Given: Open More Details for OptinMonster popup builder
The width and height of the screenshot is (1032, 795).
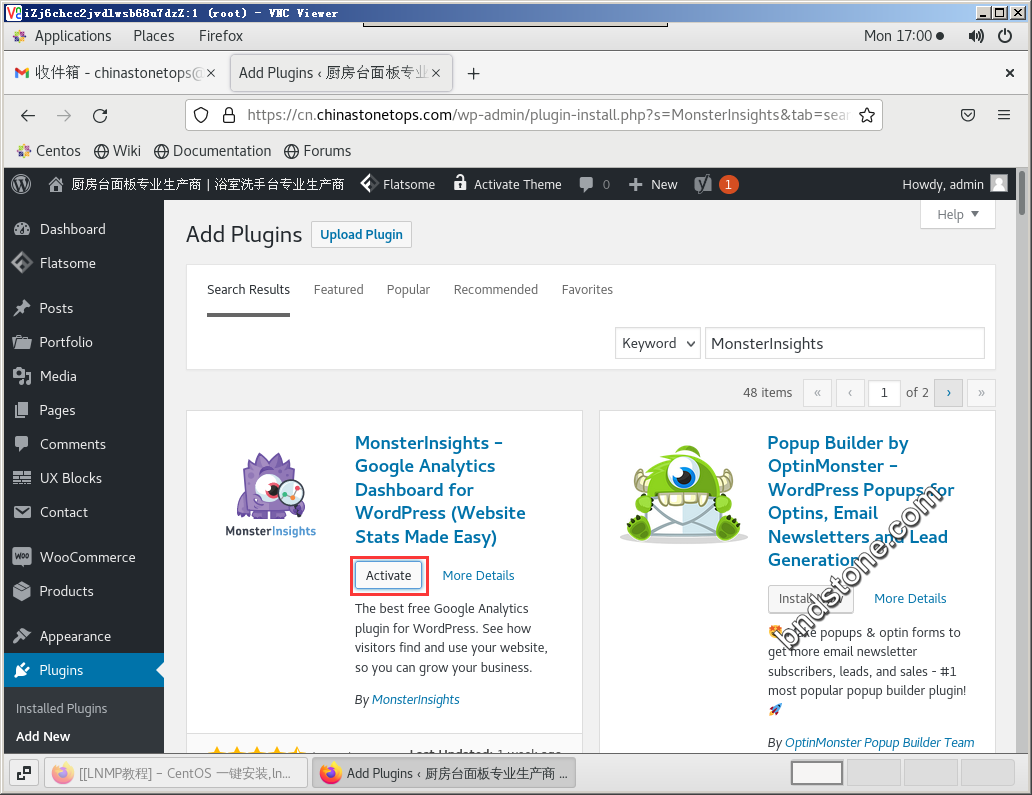Looking at the screenshot, I should [x=910, y=599].
